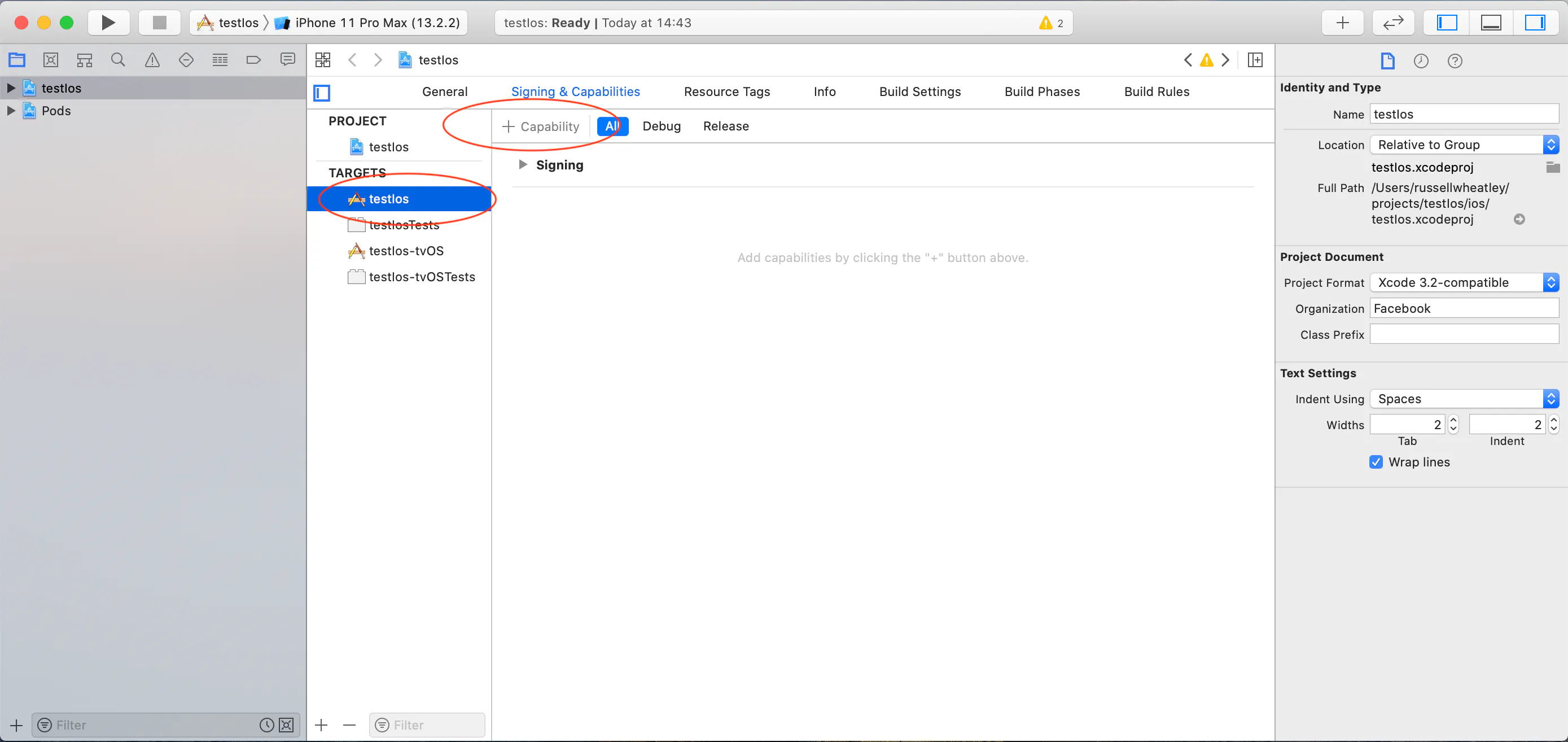Expand the Pods project tree item

coord(11,111)
